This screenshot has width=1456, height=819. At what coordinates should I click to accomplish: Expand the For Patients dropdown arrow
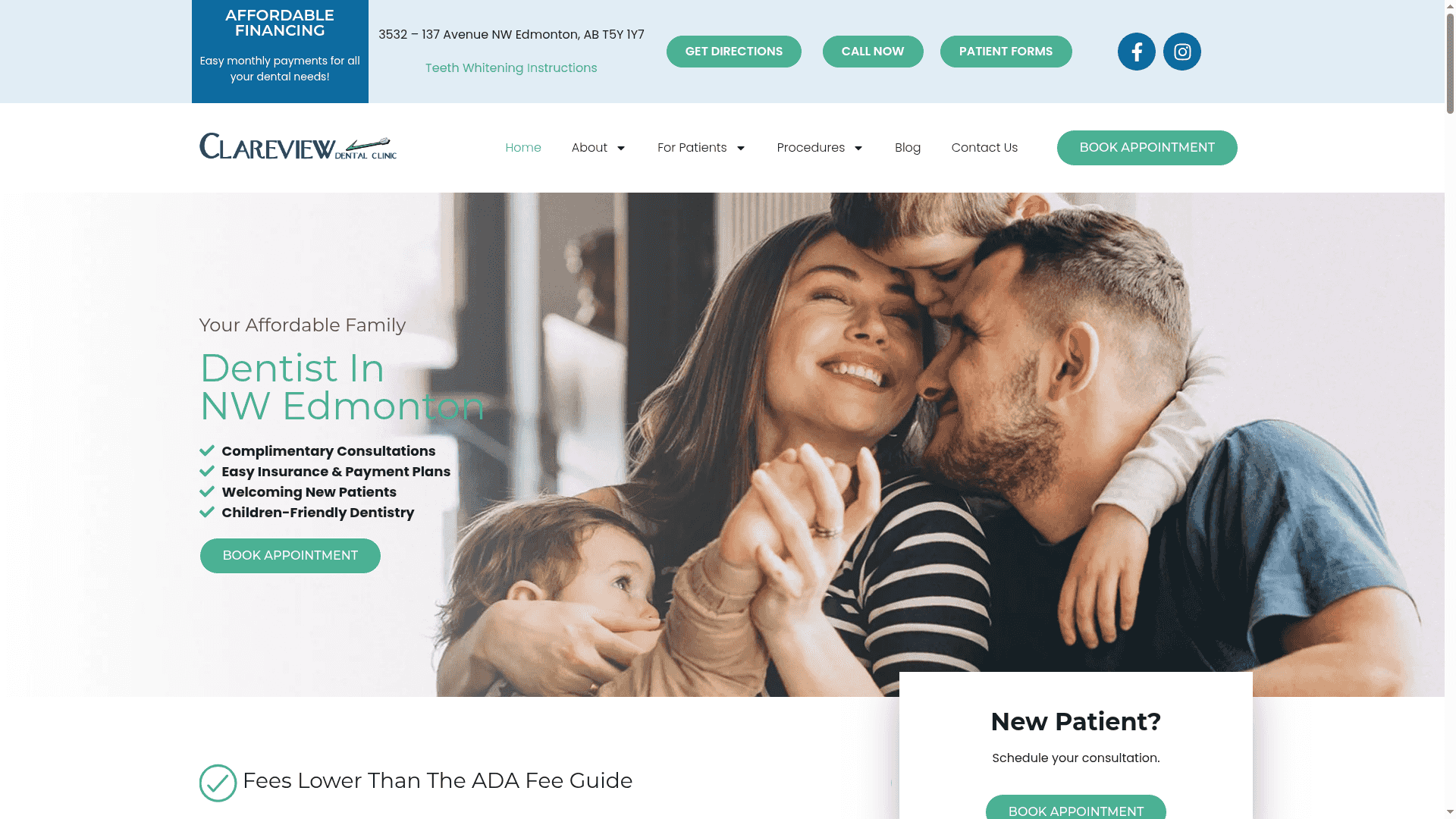[x=741, y=148]
